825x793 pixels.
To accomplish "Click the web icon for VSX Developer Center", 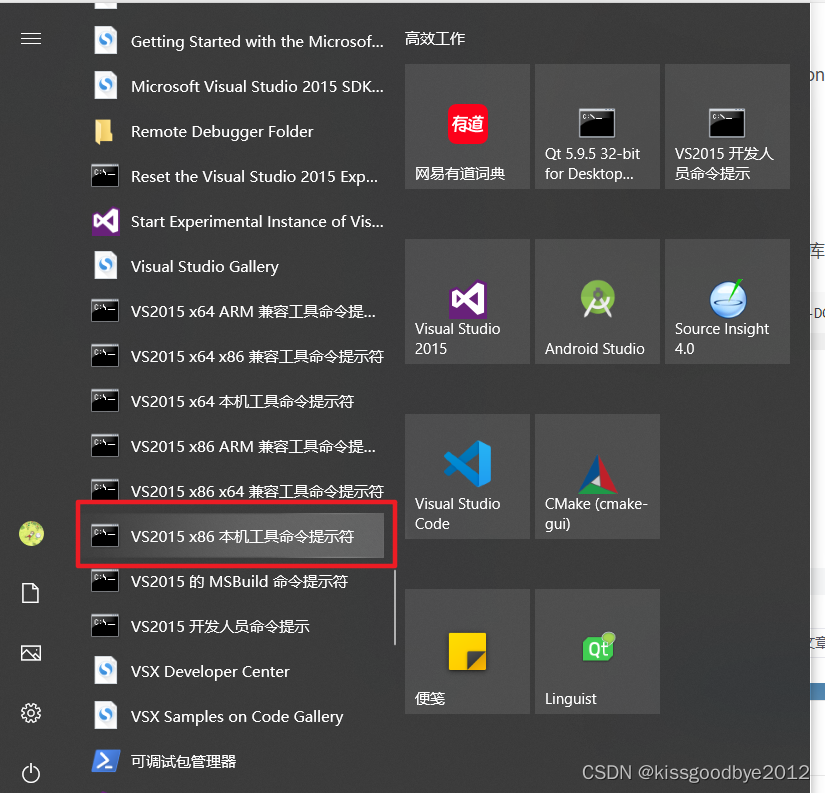I will (x=105, y=671).
